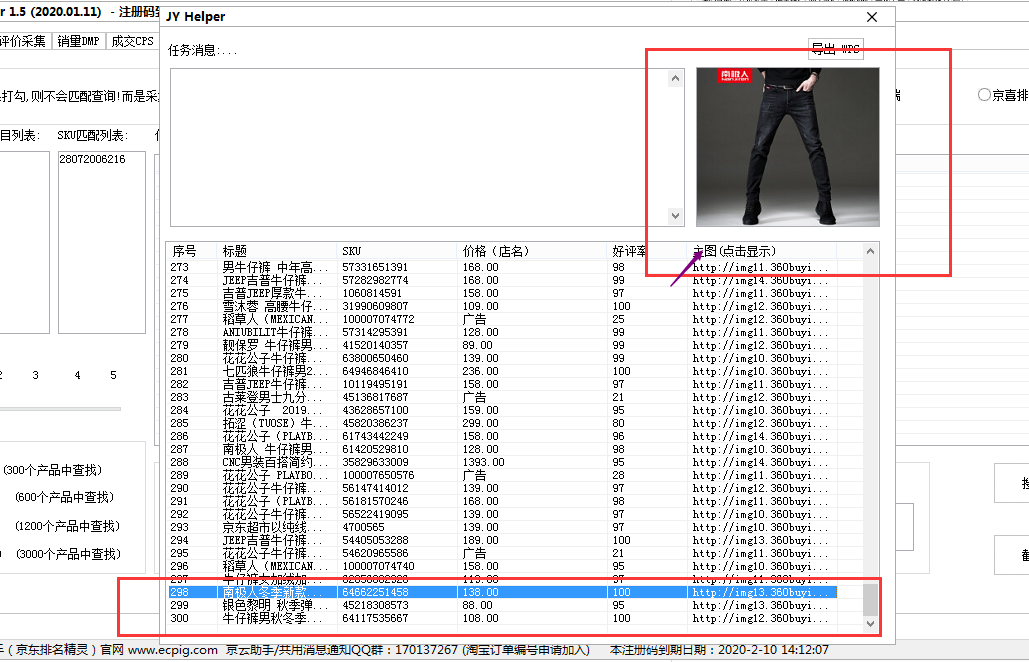Image resolution: width=1029 pixels, height=662 pixels.
Task: Choose the (1200个产品中查找) option
Action: (68, 526)
